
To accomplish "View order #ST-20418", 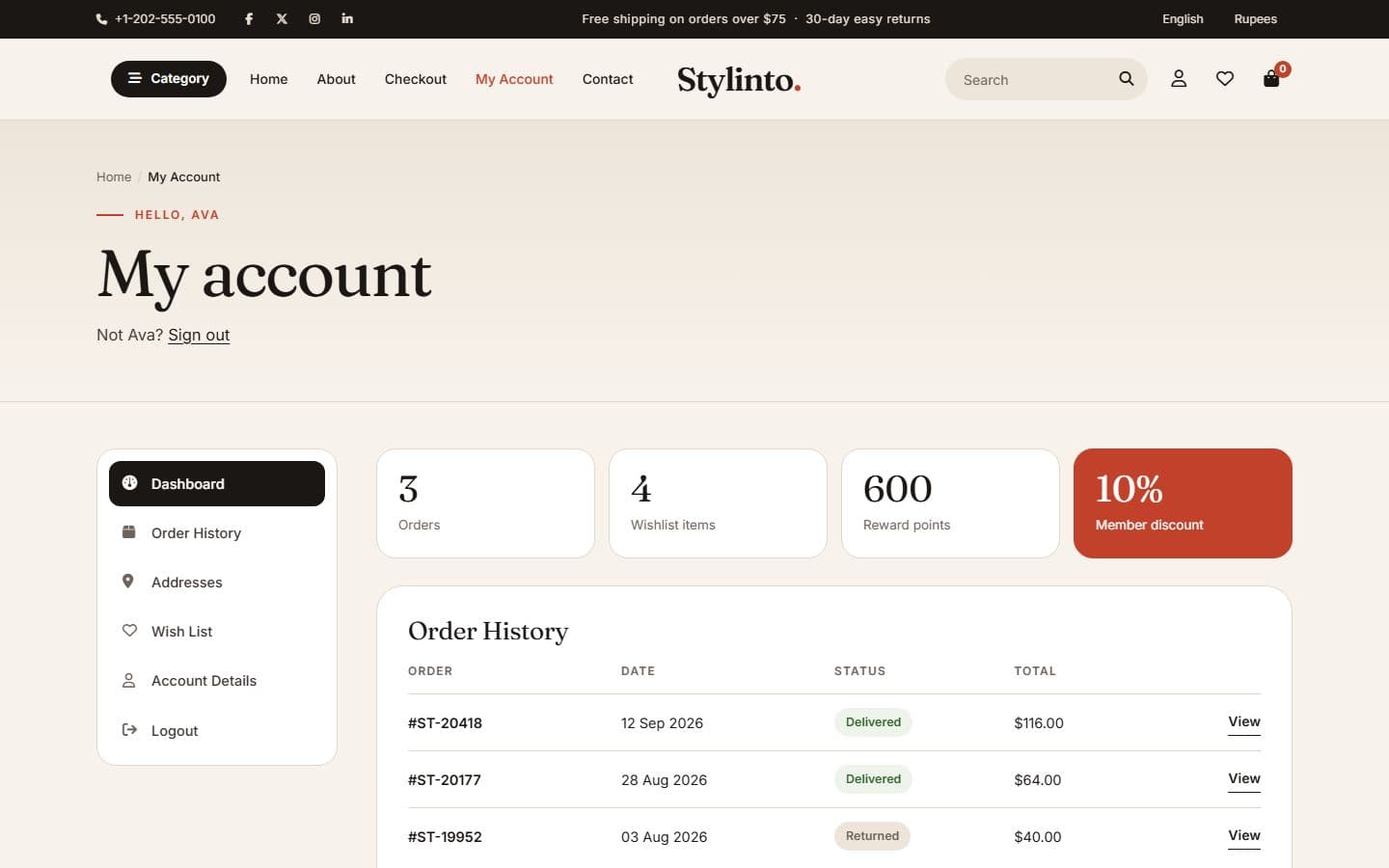I will click(x=1244, y=722).
